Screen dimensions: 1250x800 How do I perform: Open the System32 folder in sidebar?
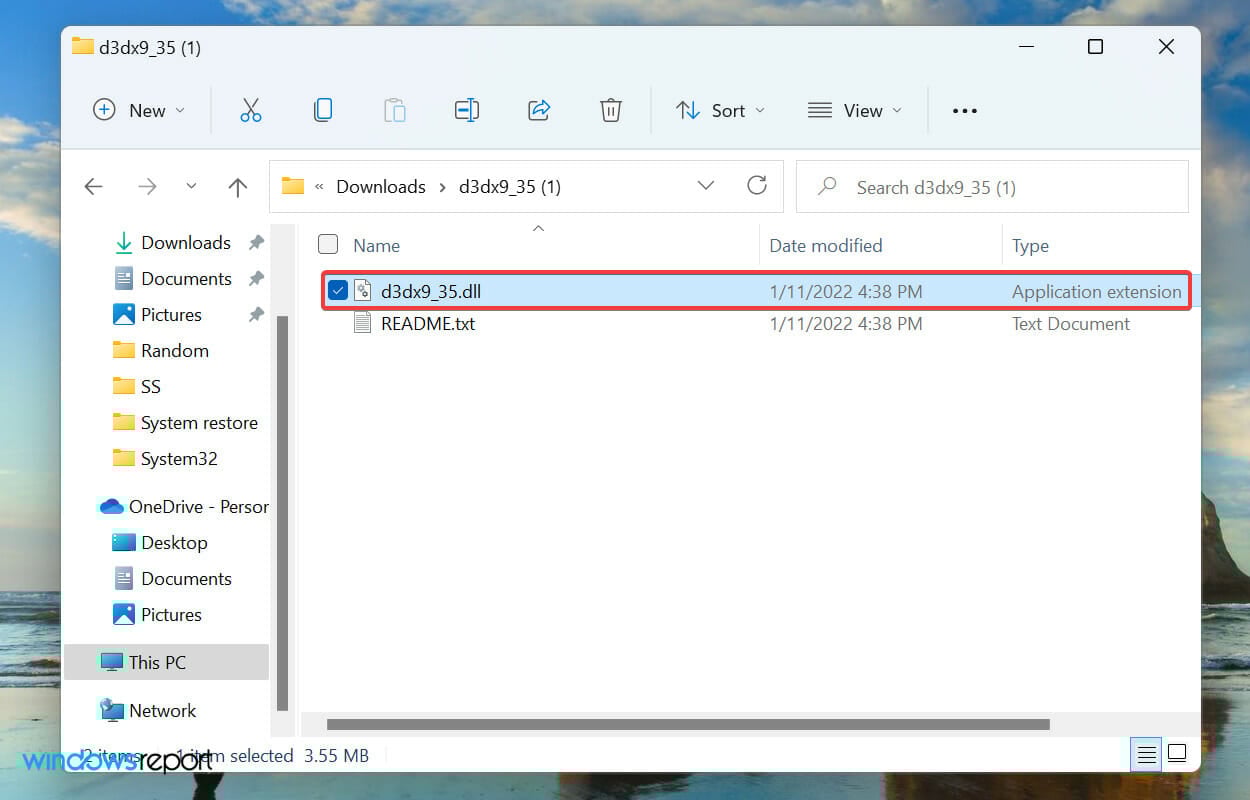point(179,459)
